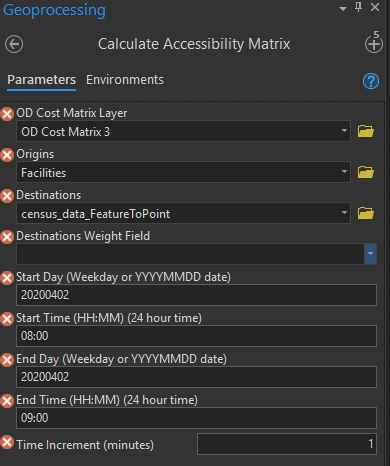The width and height of the screenshot is (390, 466).
Task: Switch to the Environments tab
Action: tap(125, 80)
